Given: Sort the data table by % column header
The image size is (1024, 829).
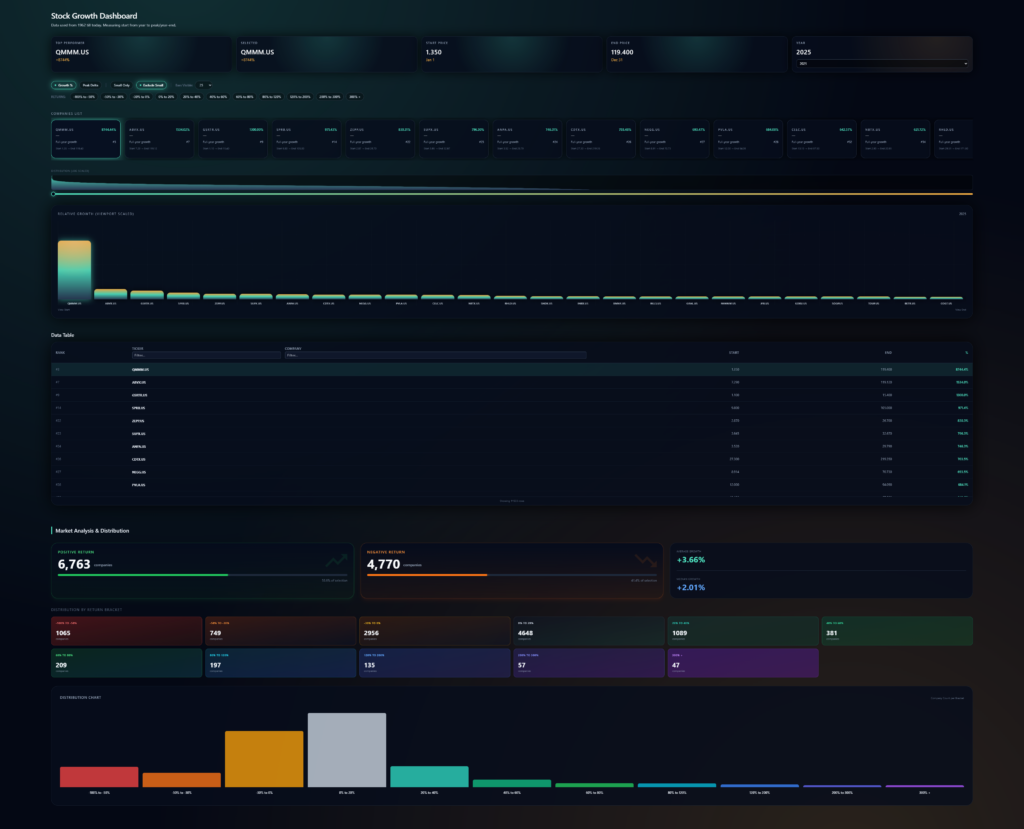Looking at the screenshot, I should pos(966,353).
